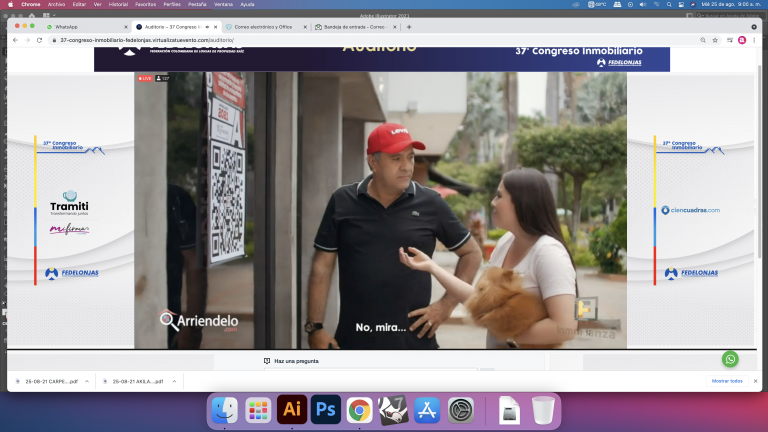Open System Preferences from the dock
Screen dimensions: 768x432
point(461,409)
